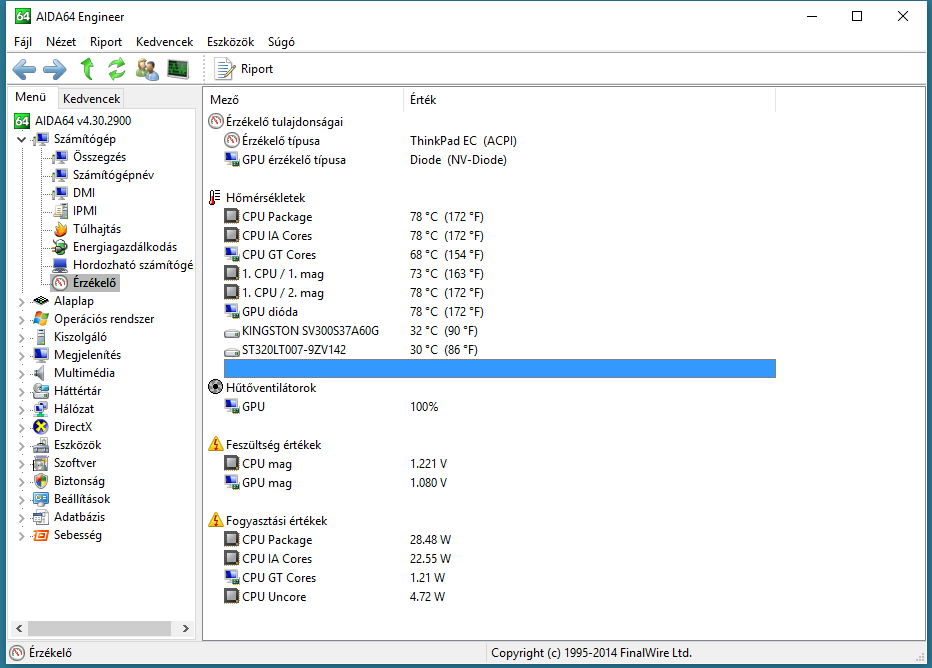Click the DirectX icon

[41, 427]
